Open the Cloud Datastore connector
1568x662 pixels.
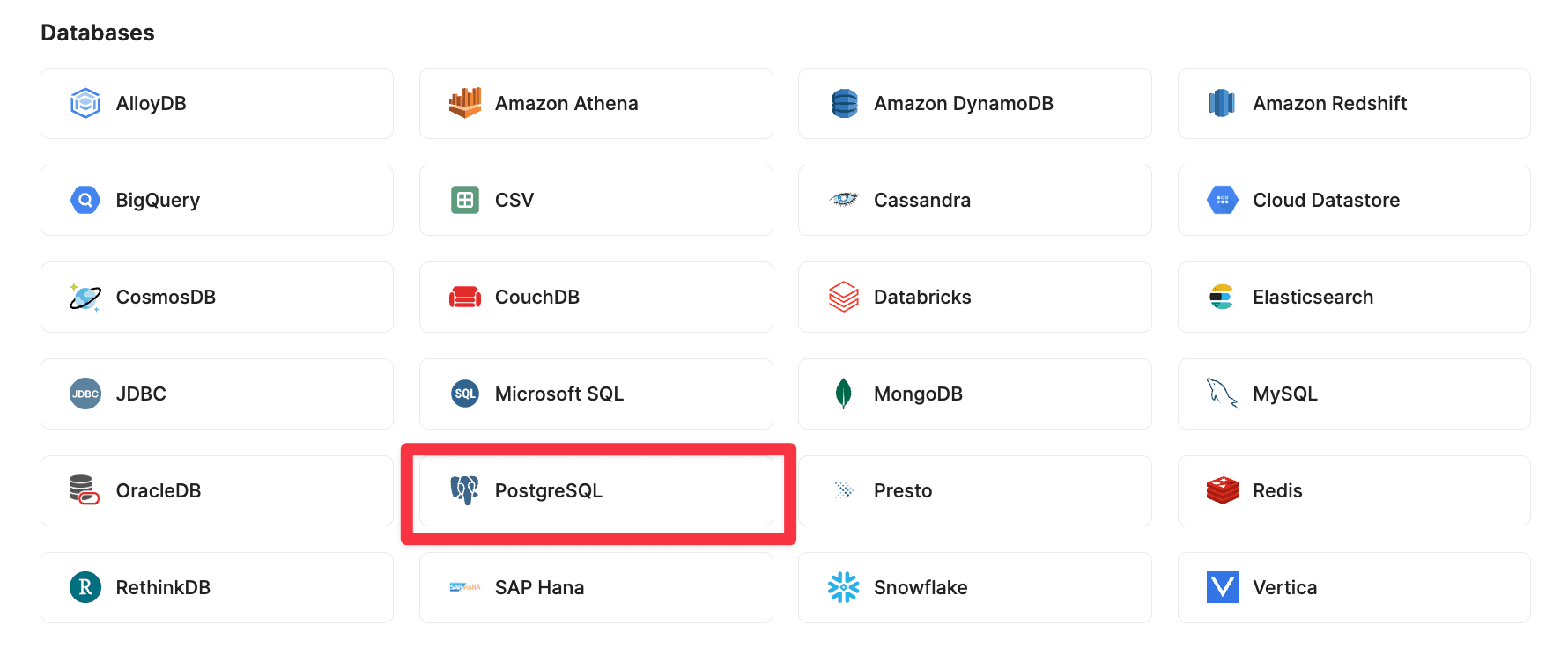point(1353,200)
